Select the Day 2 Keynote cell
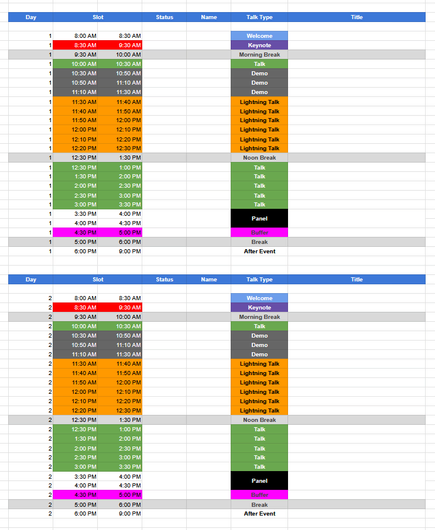Viewport: 435px width, 530px height. pos(259,308)
